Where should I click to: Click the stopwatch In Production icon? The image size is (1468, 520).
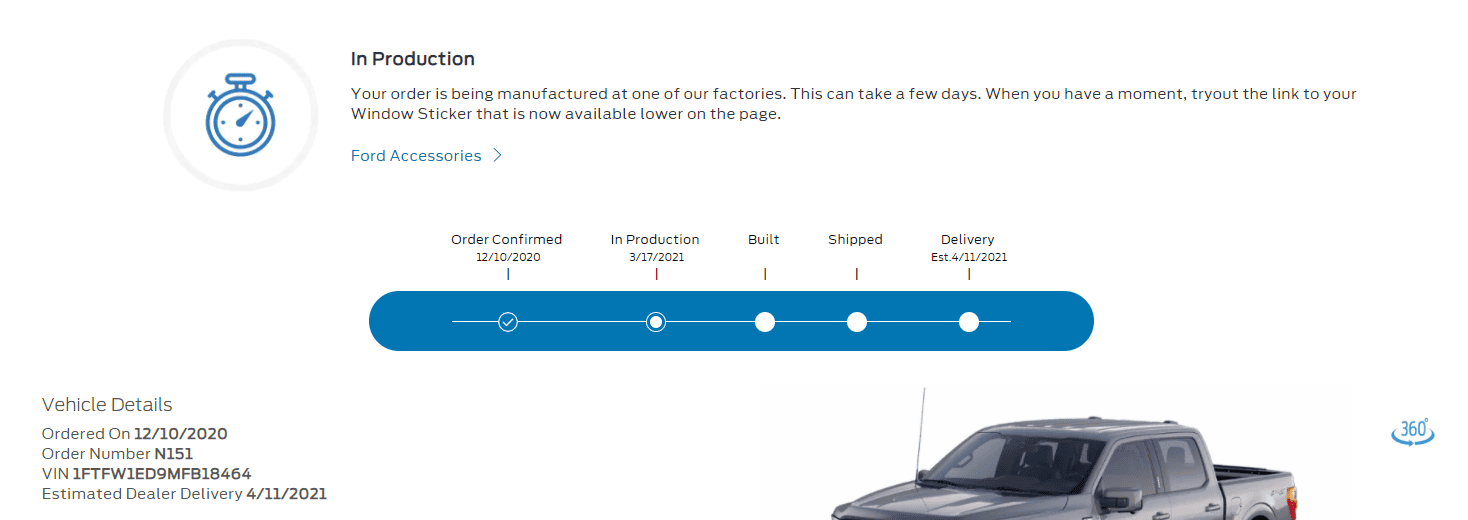pyautogui.click(x=240, y=115)
